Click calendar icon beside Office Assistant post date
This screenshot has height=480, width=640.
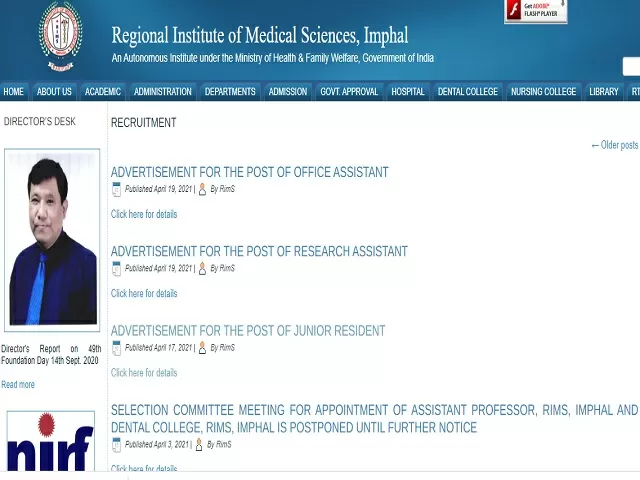[116, 189]
